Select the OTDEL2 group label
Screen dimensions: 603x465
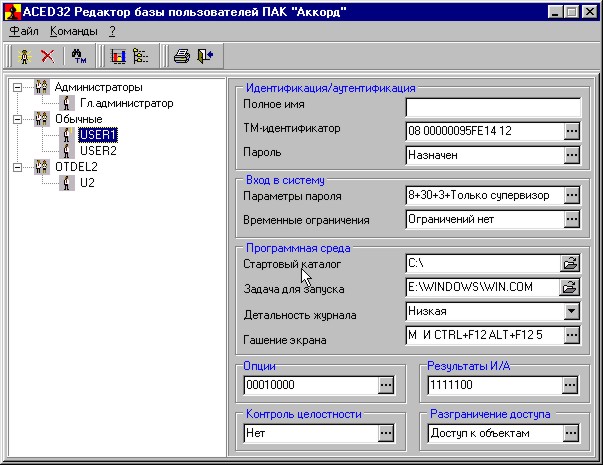[76, 167]
